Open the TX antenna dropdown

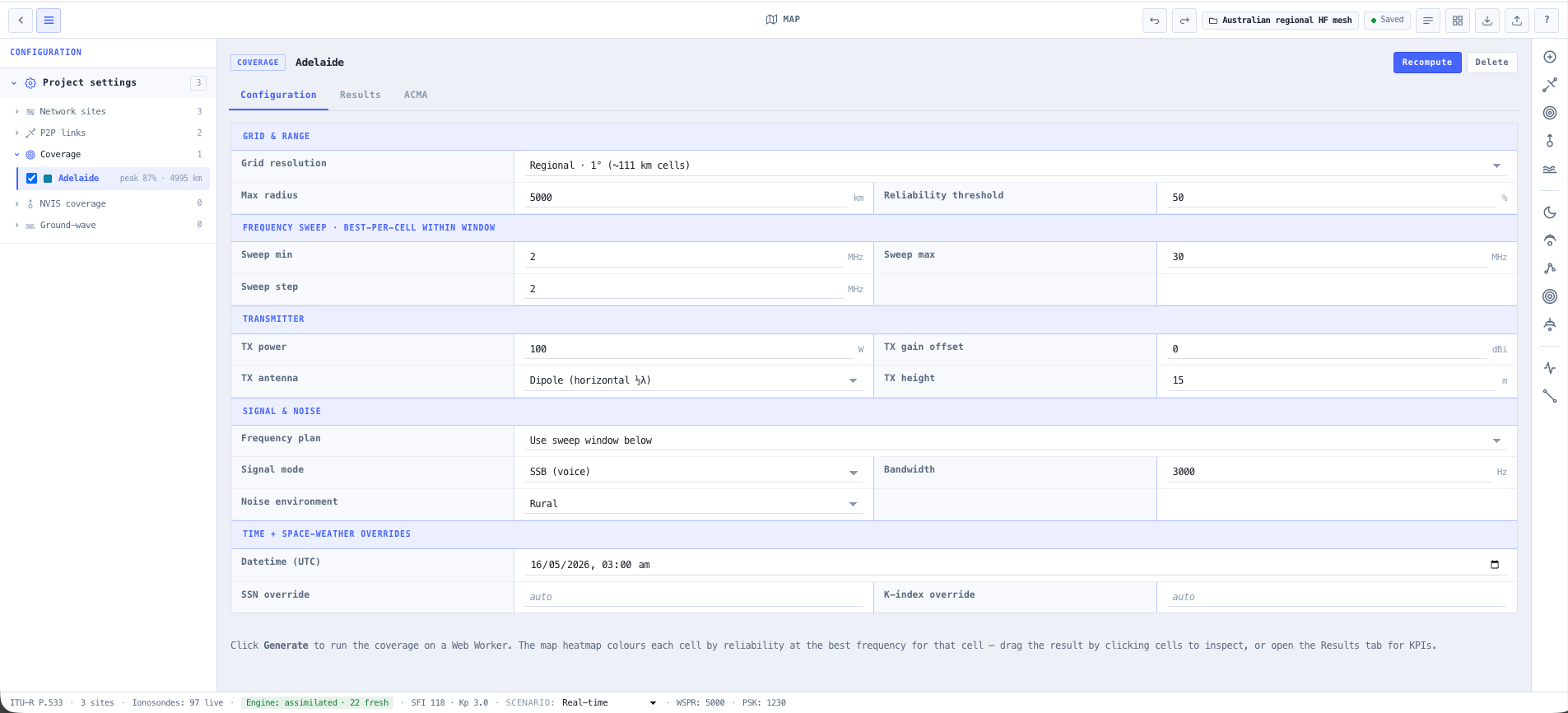click(693, 380)
